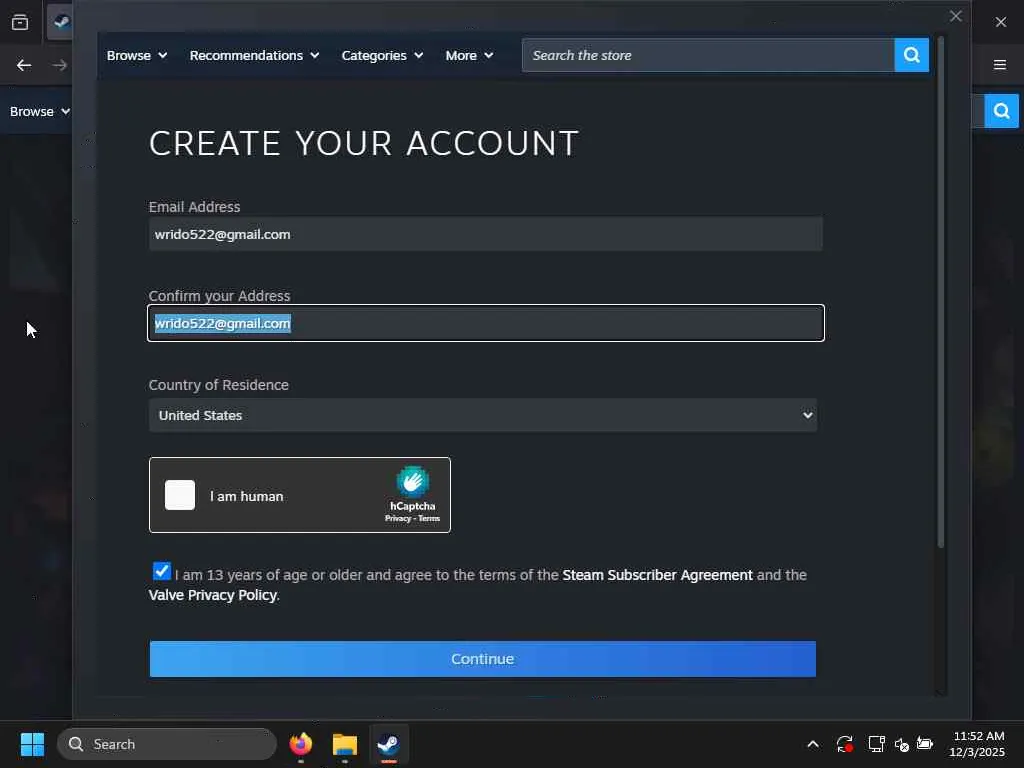The image size is (1024, 768).
Task: Click the forward navigation arrow
Action: point(59,65)
